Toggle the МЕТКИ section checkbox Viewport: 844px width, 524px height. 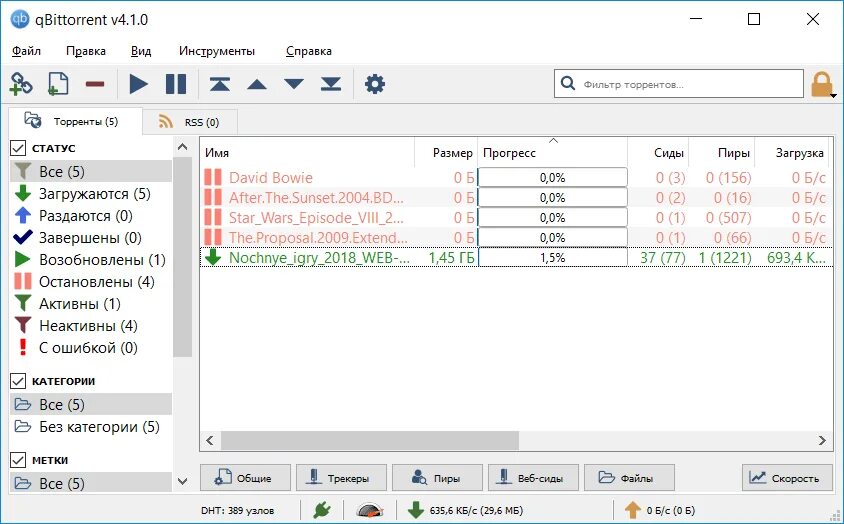pos(18,460)
